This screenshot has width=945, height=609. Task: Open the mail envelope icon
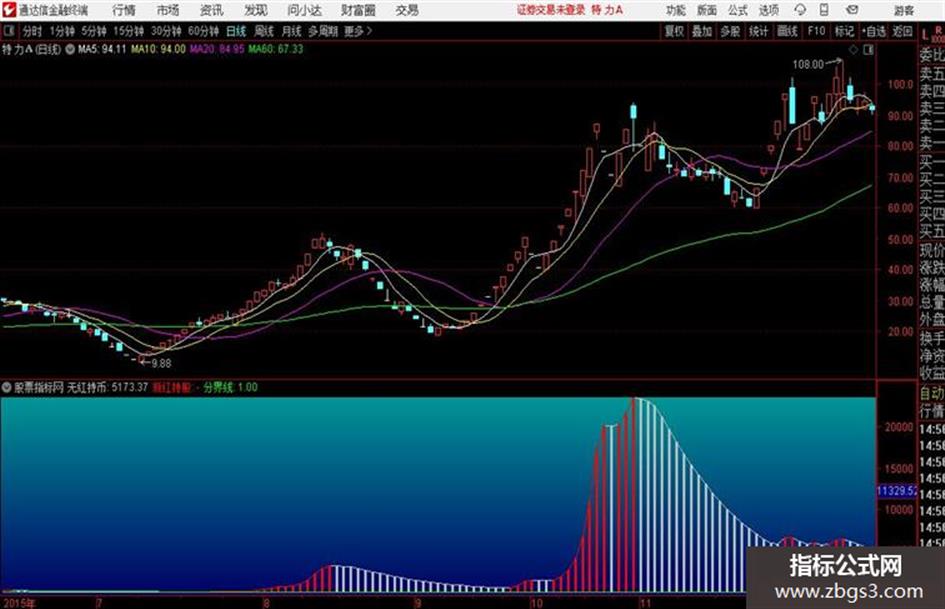pyautogui.click(x=852, y=10)
